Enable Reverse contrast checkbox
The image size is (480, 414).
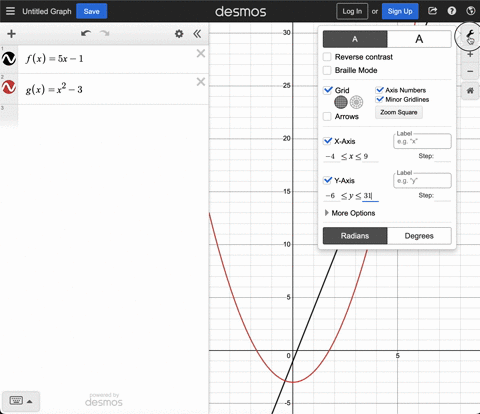(x=327, y=57)
